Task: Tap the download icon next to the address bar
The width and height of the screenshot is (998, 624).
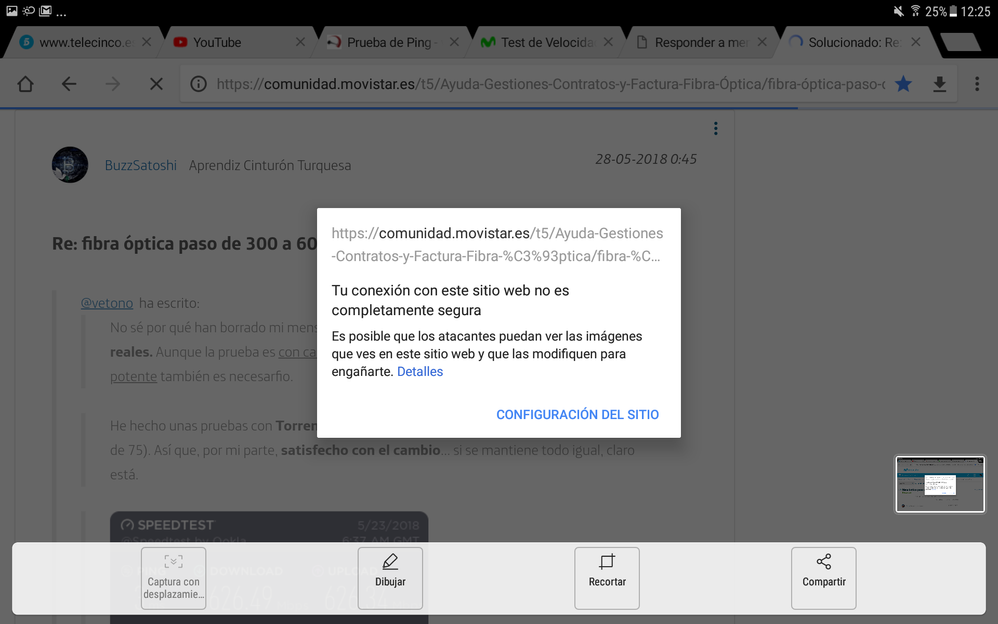Action: (x=940, y=84)
